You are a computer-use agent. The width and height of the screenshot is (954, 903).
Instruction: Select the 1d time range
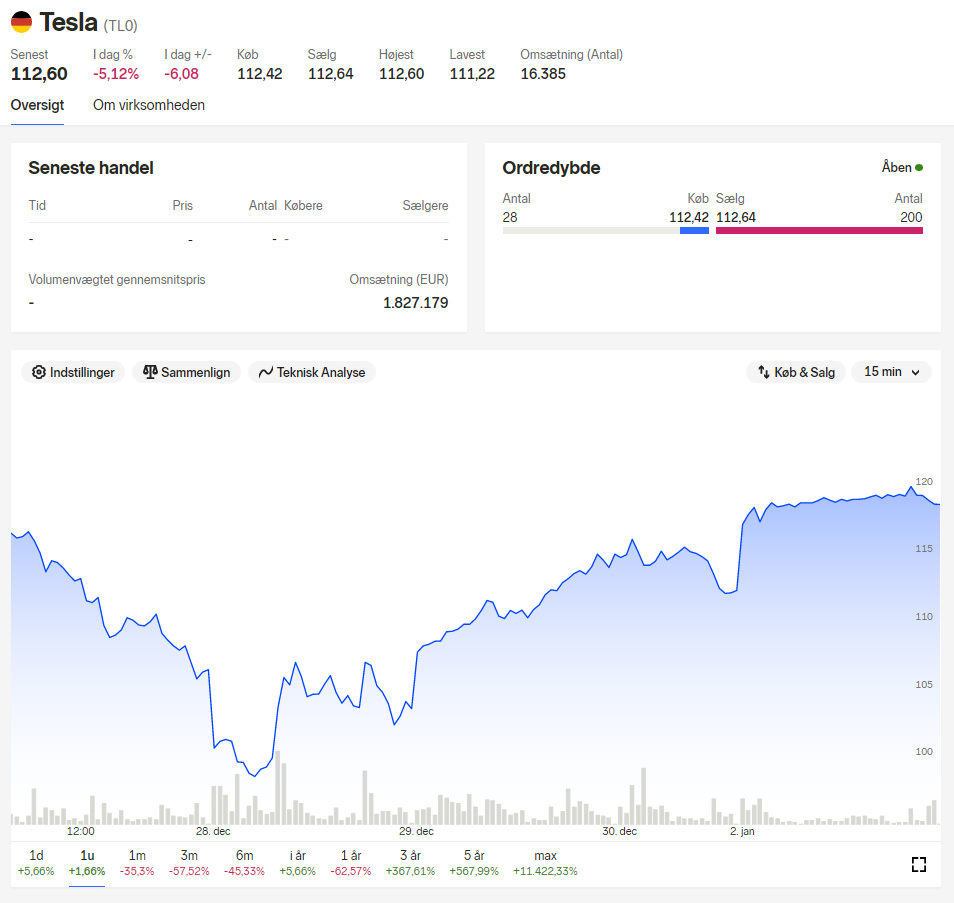36,863
